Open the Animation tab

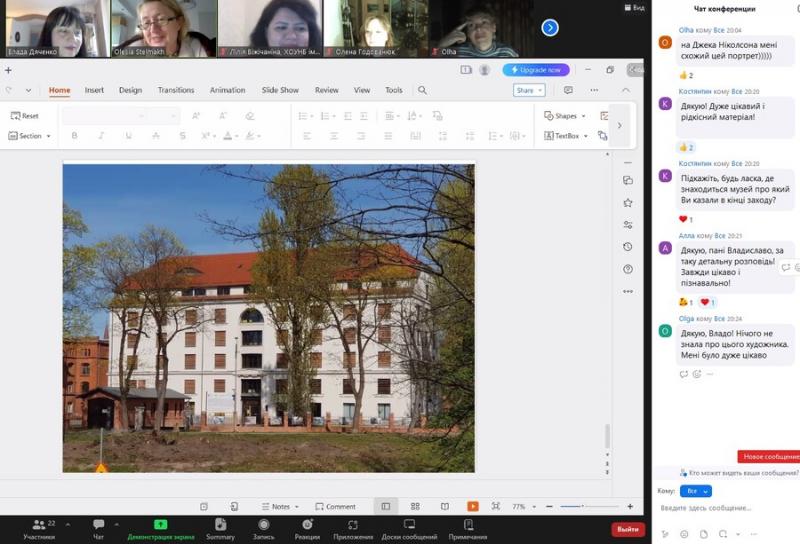pos(228,90)
